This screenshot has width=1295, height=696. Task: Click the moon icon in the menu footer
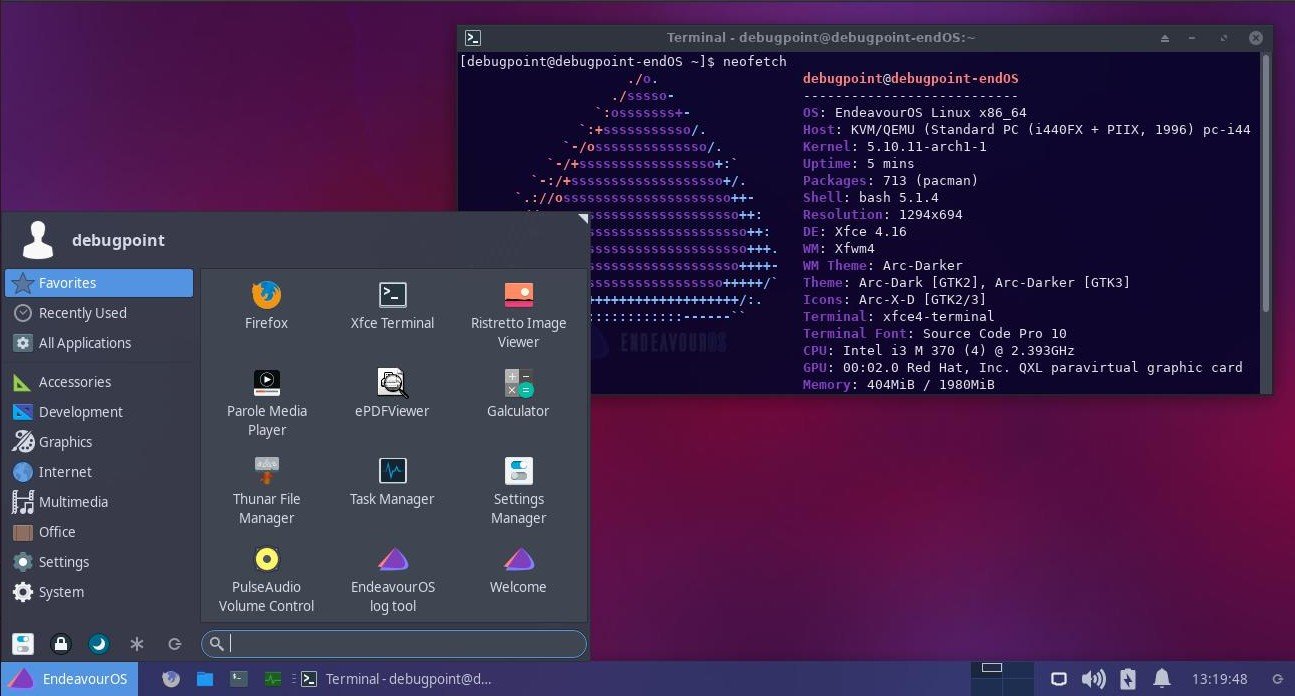99,644
